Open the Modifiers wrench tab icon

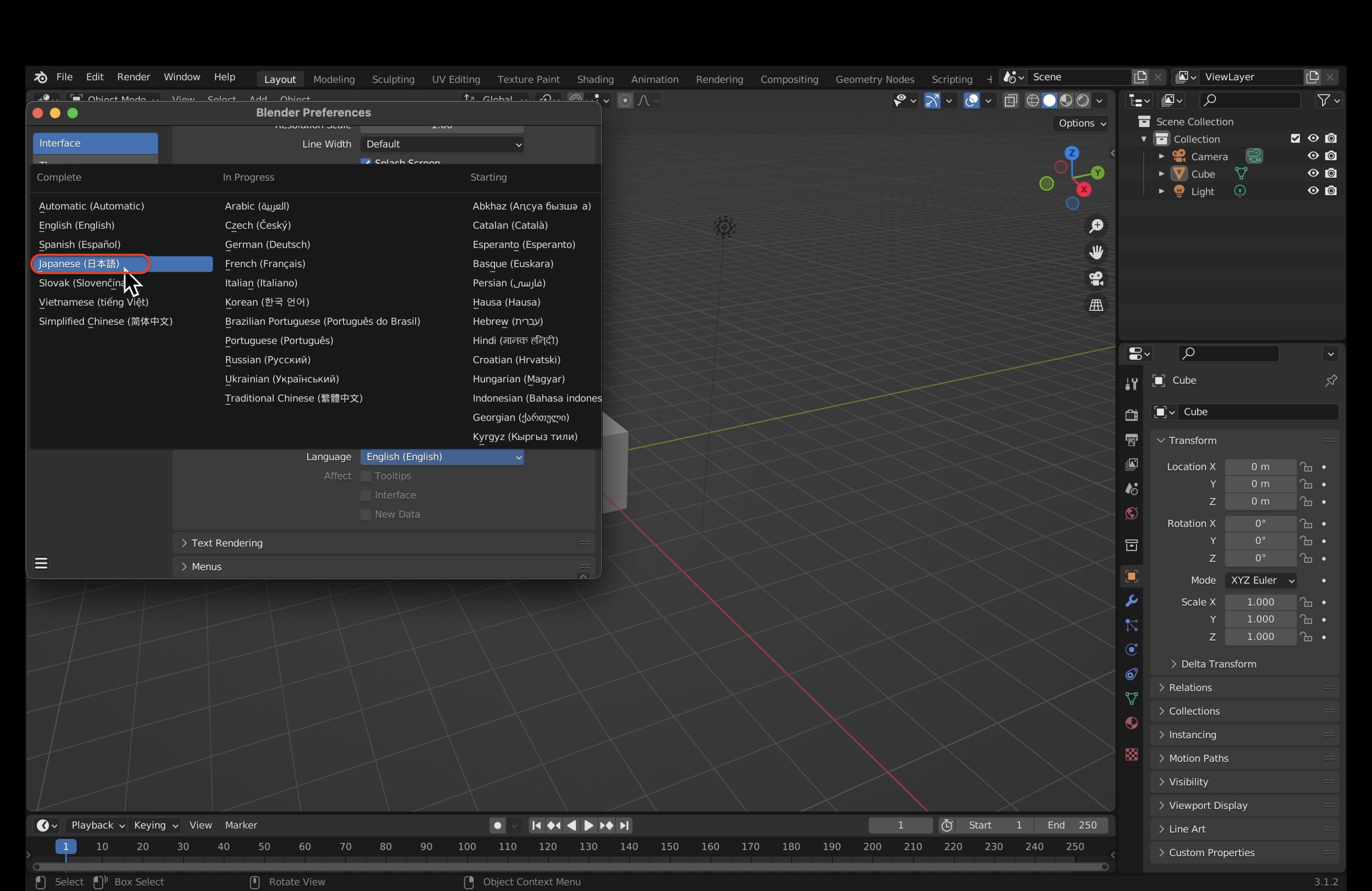coord(1131,601)
